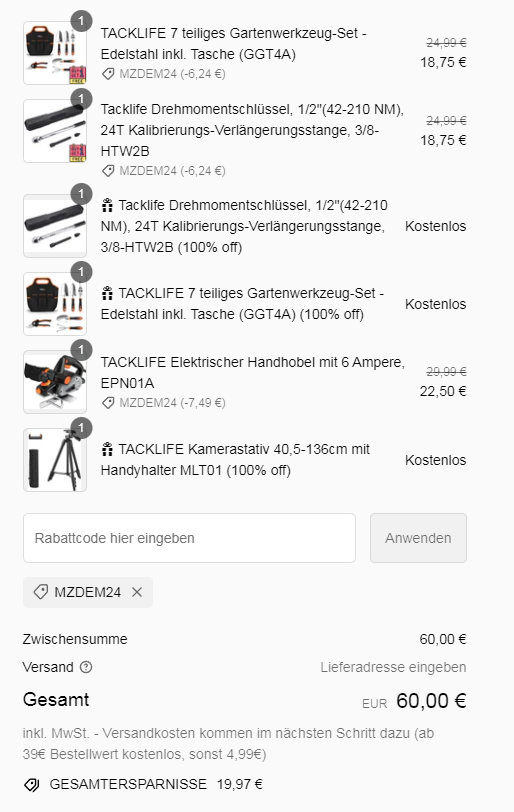Click the shipping help question mark icon
This screenshot has height=812, width=514.
click(86, 667)
